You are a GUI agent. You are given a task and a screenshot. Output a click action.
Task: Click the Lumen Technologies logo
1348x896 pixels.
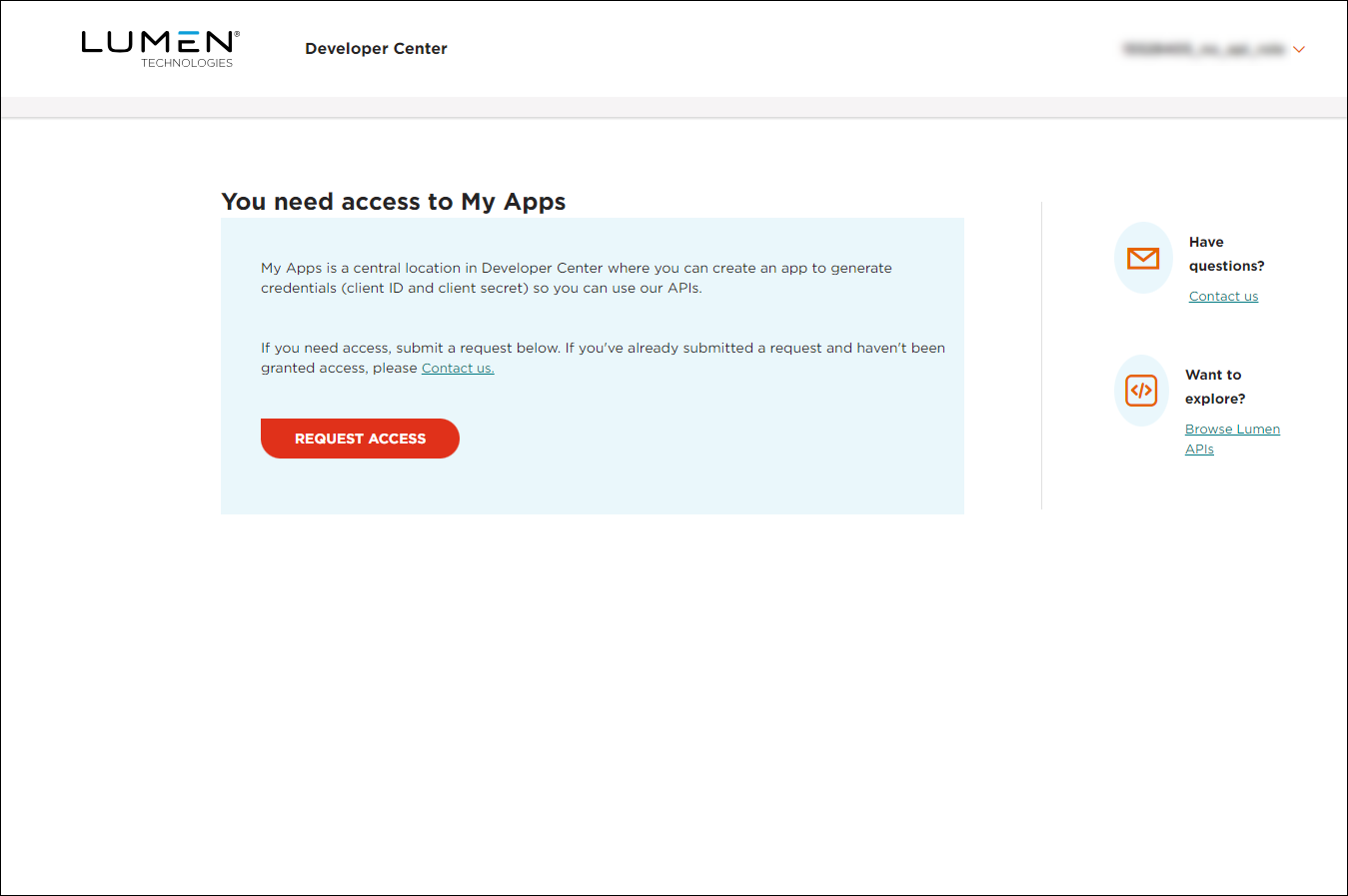point(160,49)
